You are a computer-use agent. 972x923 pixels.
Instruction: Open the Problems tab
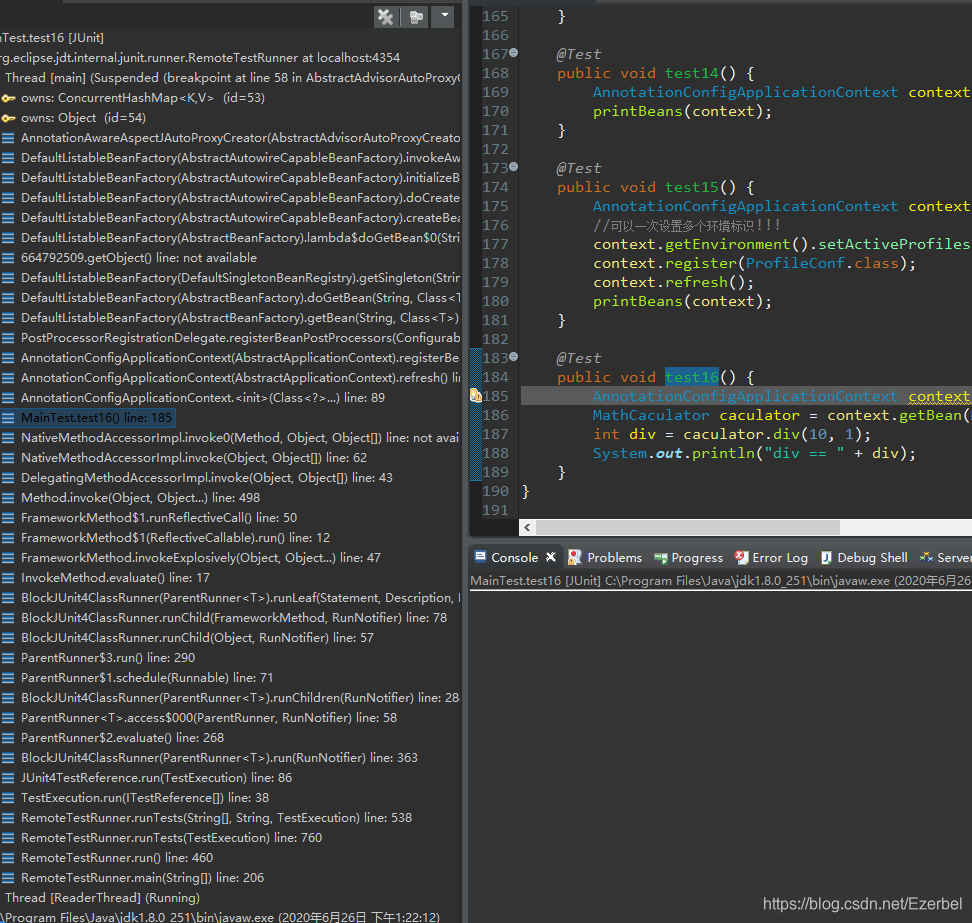(x=604, y=557)
